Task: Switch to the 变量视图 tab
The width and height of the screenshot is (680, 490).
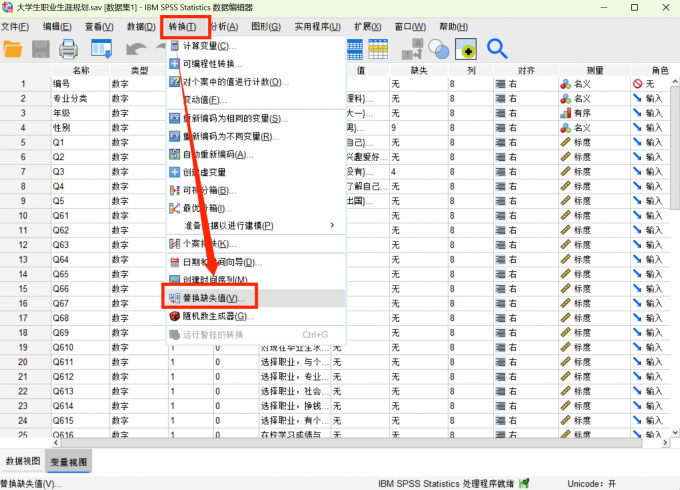Action: point(69,462)
